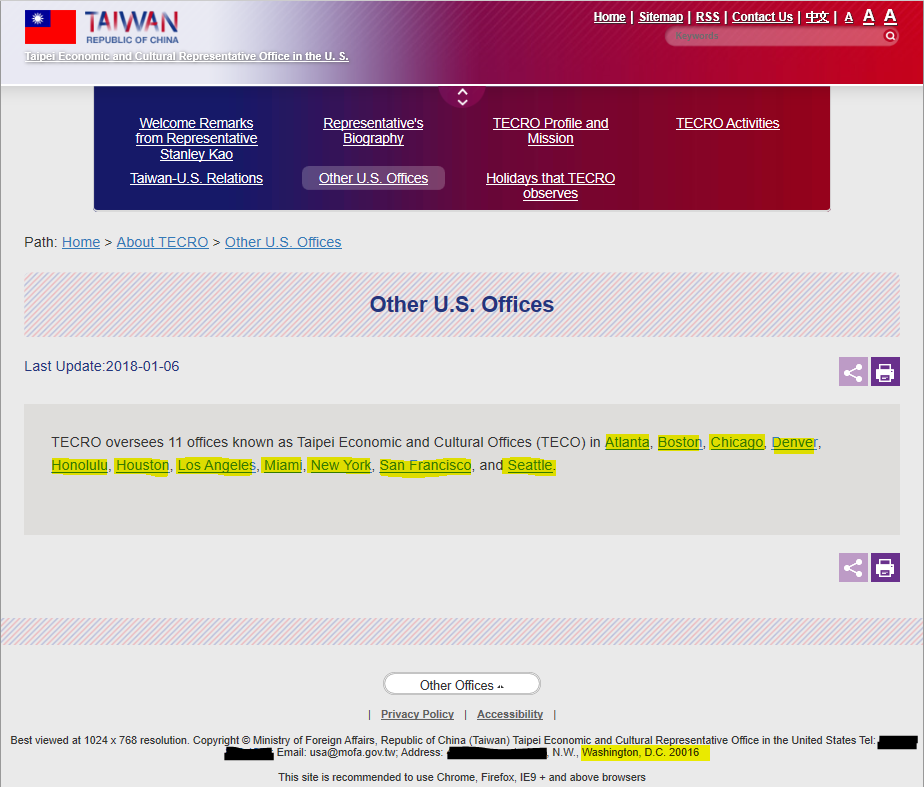Open the Honolulu office link
This screenshot has width=924, height=787.
pos(80,465)
